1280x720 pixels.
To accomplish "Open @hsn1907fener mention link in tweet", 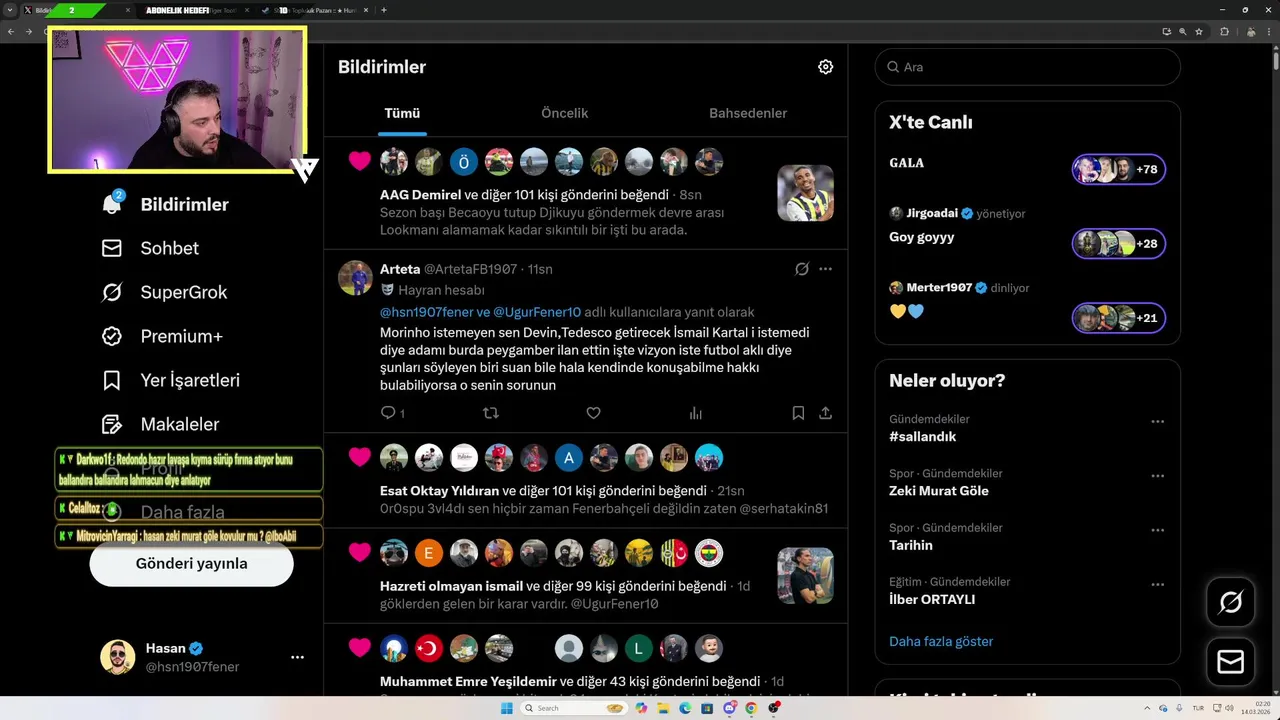I will click(x=427, y=312).
